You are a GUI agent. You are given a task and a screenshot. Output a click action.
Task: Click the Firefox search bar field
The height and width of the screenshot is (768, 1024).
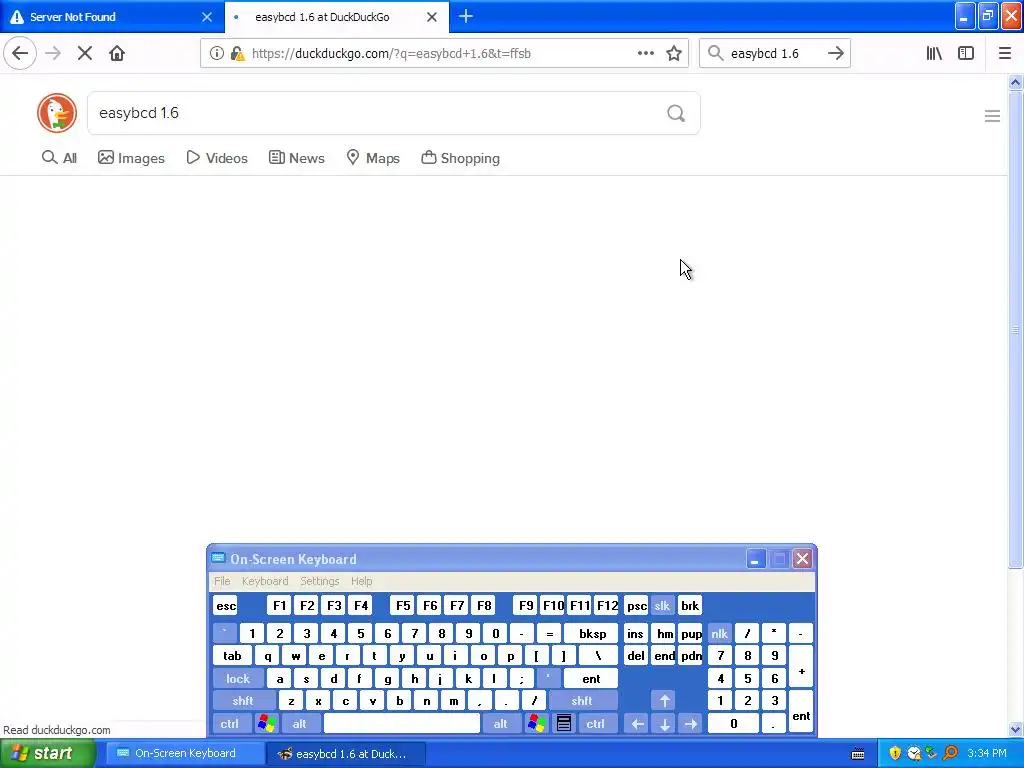click(774, 54)
